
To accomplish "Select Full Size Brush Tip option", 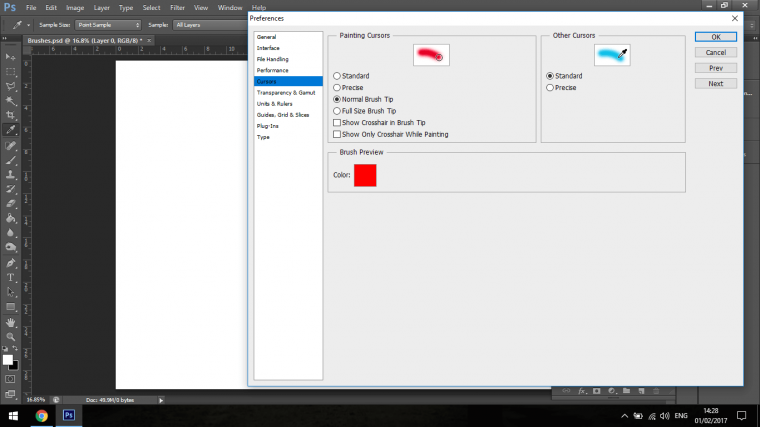I will click(x=364, y=111).
